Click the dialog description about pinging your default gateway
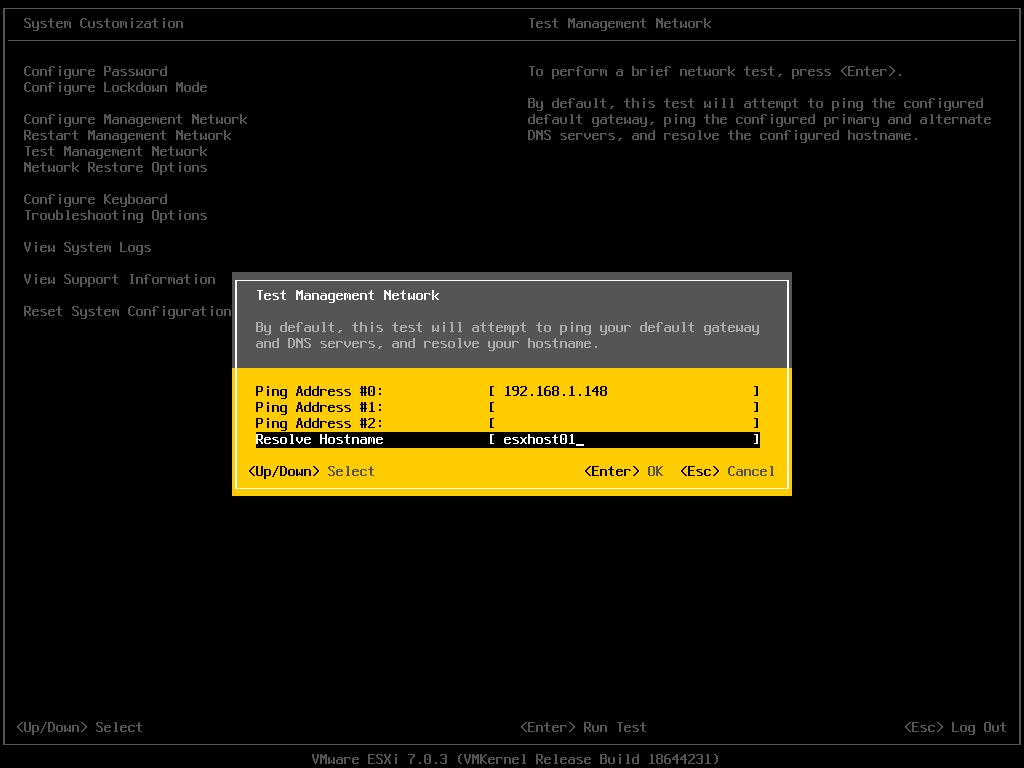 (507, 336)
